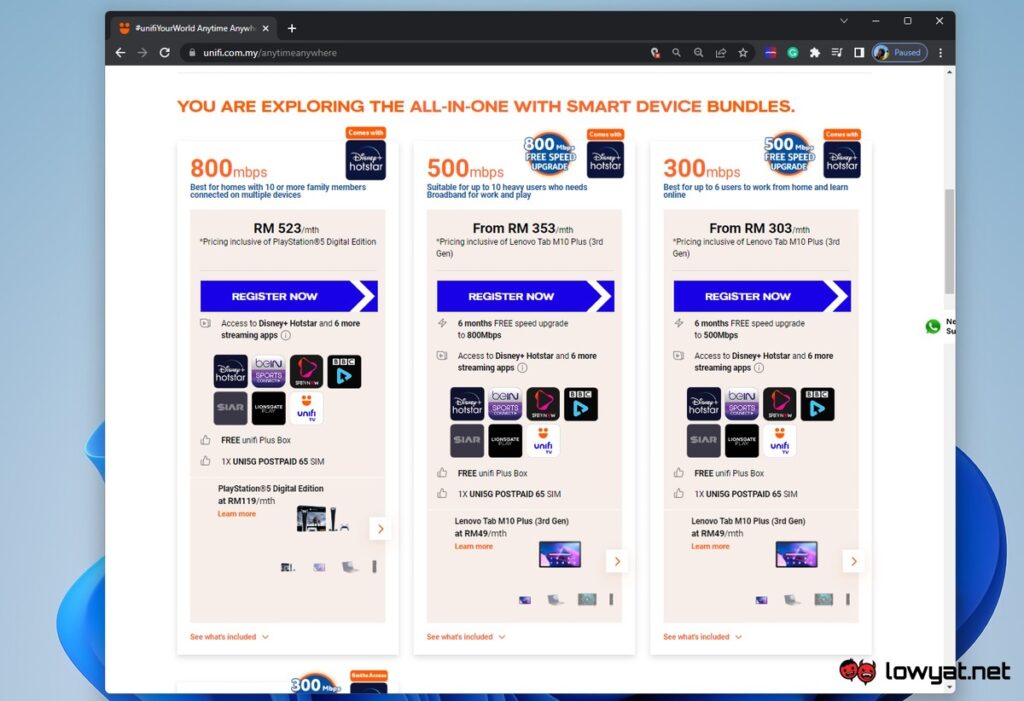This screenshot has width=1024, height=701.
Task: Register now for the 500mbps plan
Action: tap(525, 296)
